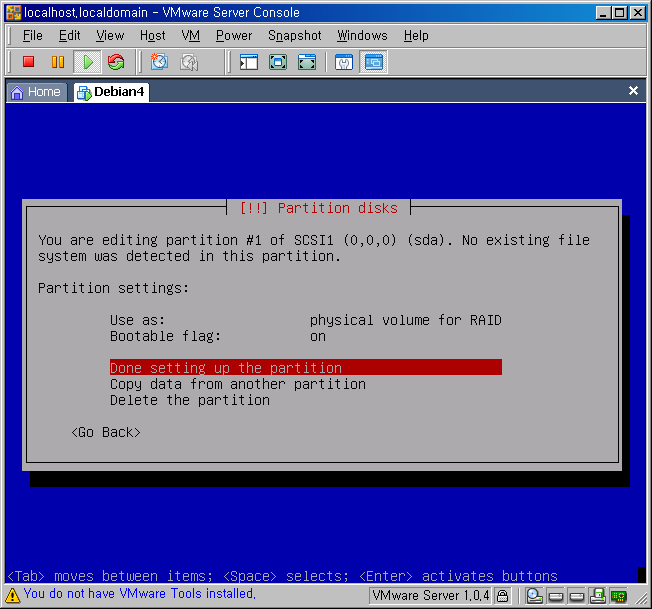652x609 pixels.
Task: Enter full screen mode from the toolbar
Action: pos(278,62)
